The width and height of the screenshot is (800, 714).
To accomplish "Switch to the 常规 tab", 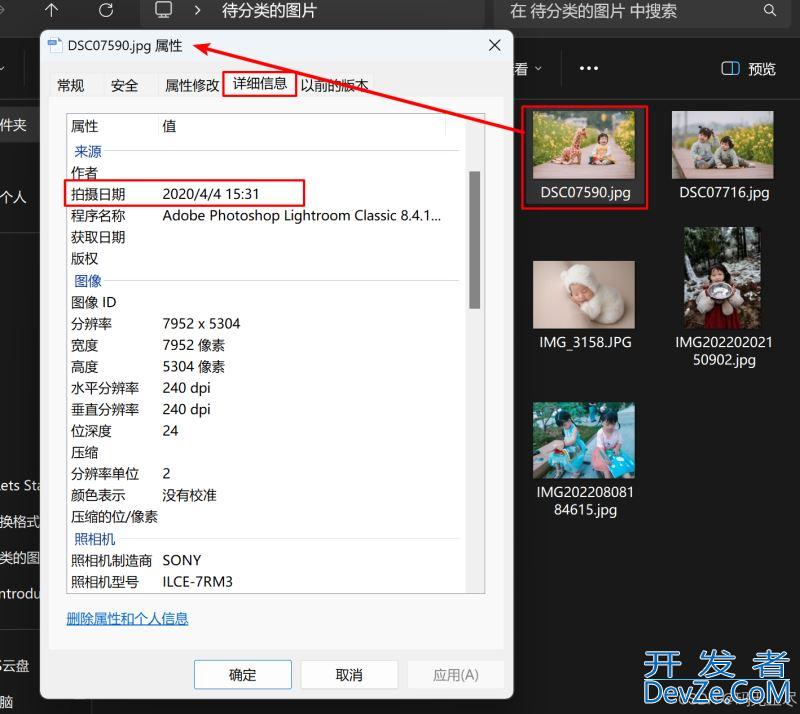I will coord(70,85).
